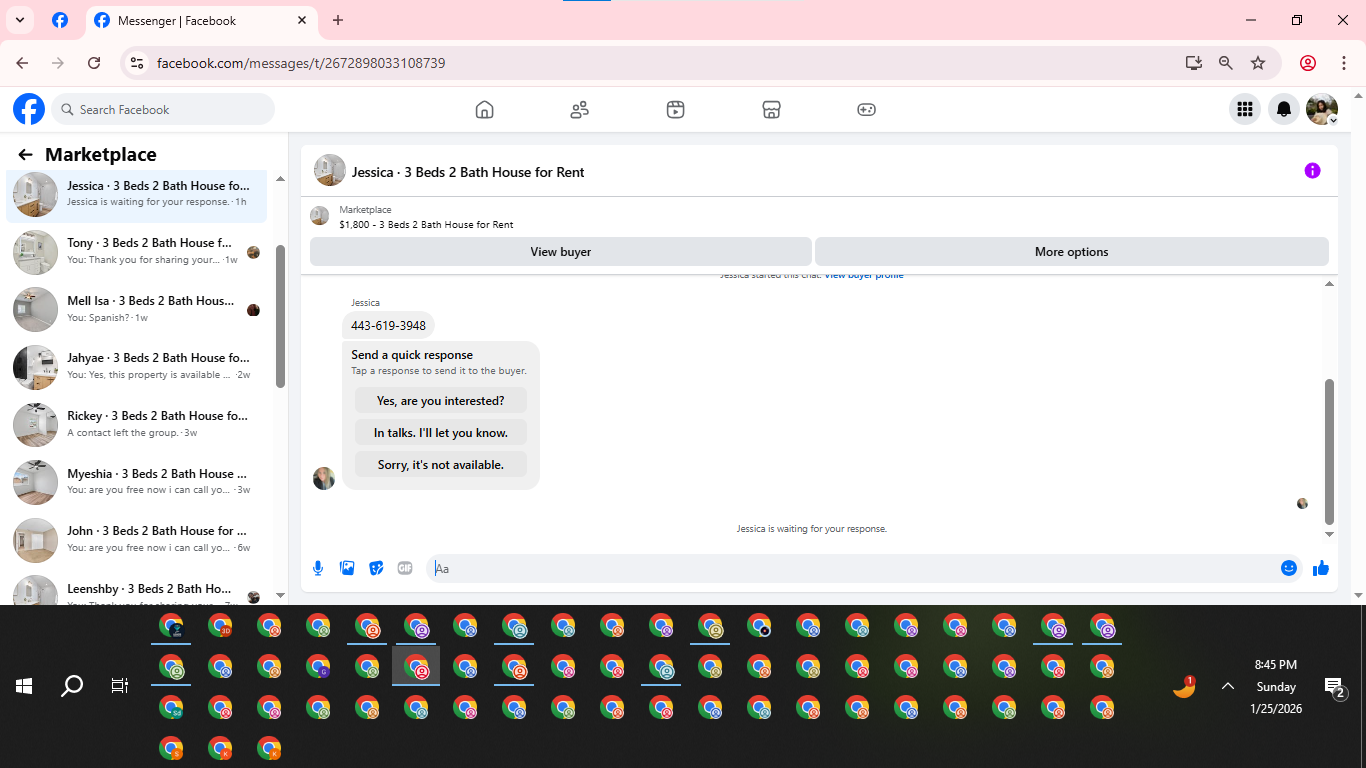Open Windows taskbar search
The height and width of the screenshot is (768, 1366).
click(x=72, y=686)
